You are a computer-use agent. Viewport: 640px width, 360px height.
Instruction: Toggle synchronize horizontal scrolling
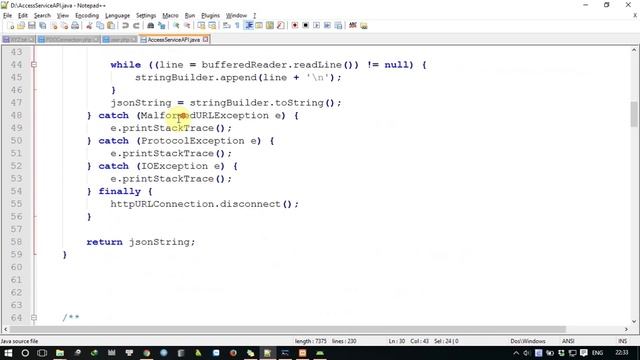point(212,26)
